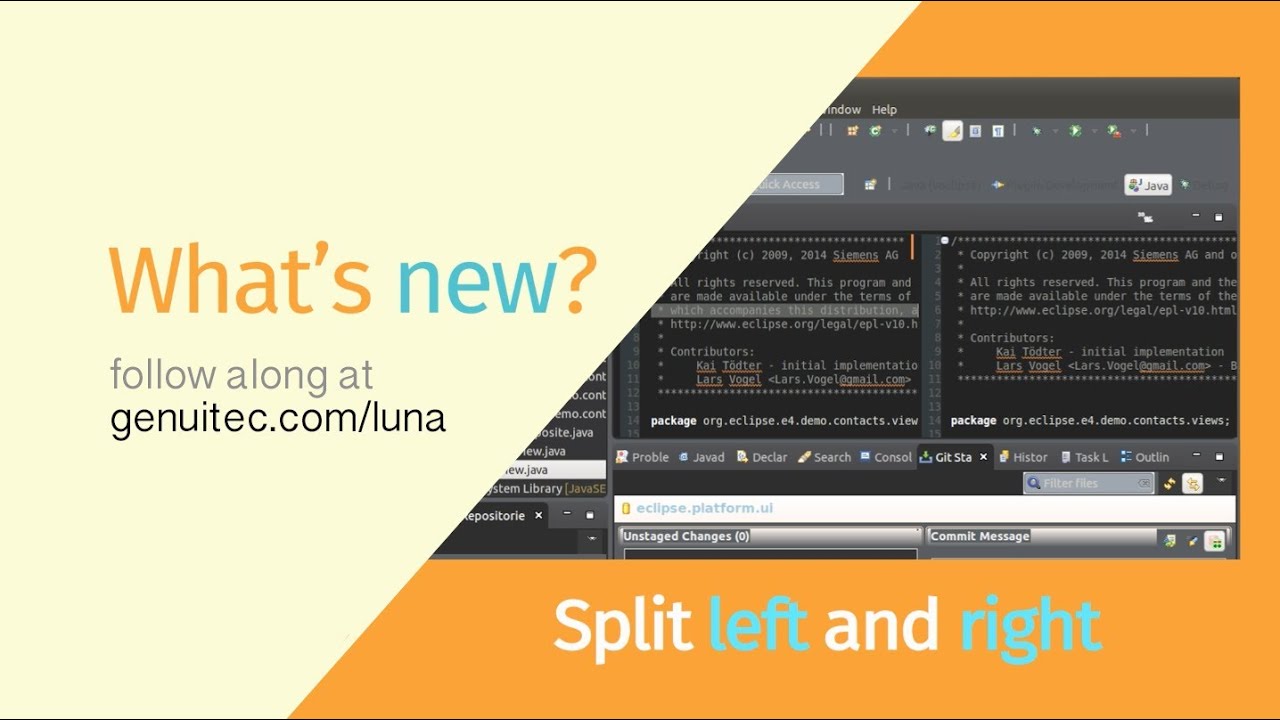The height and width of the screenshot is (720, 1280).
Task: Minimize the Git Repositories panel
Action: click(567, 514)
